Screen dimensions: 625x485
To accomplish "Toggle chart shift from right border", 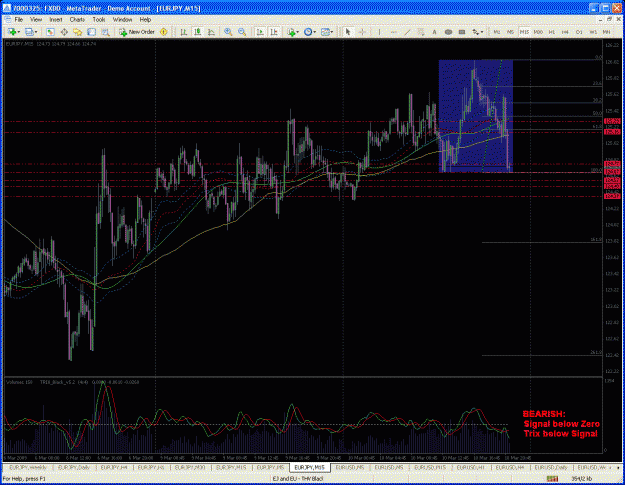I will pos(274,32).
